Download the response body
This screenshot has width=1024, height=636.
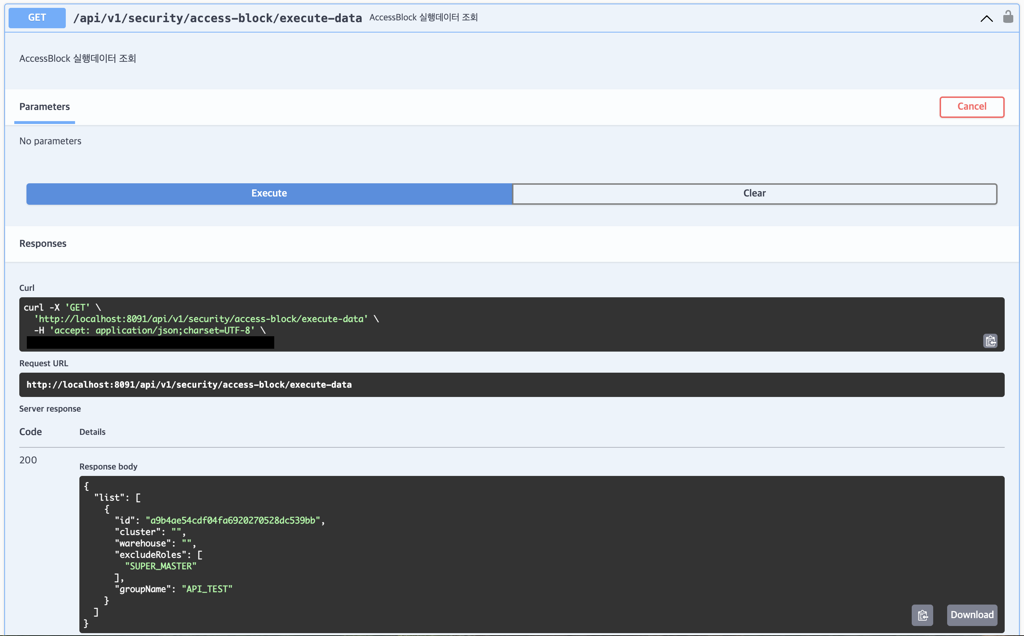[971, 615]
